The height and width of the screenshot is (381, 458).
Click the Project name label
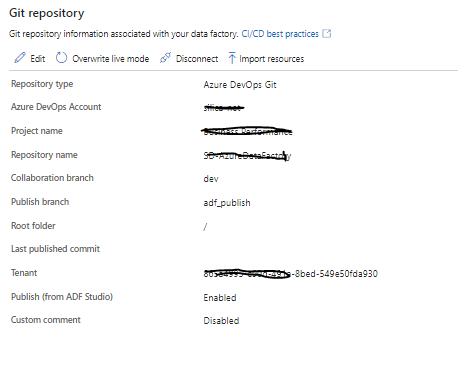[37, 131]
